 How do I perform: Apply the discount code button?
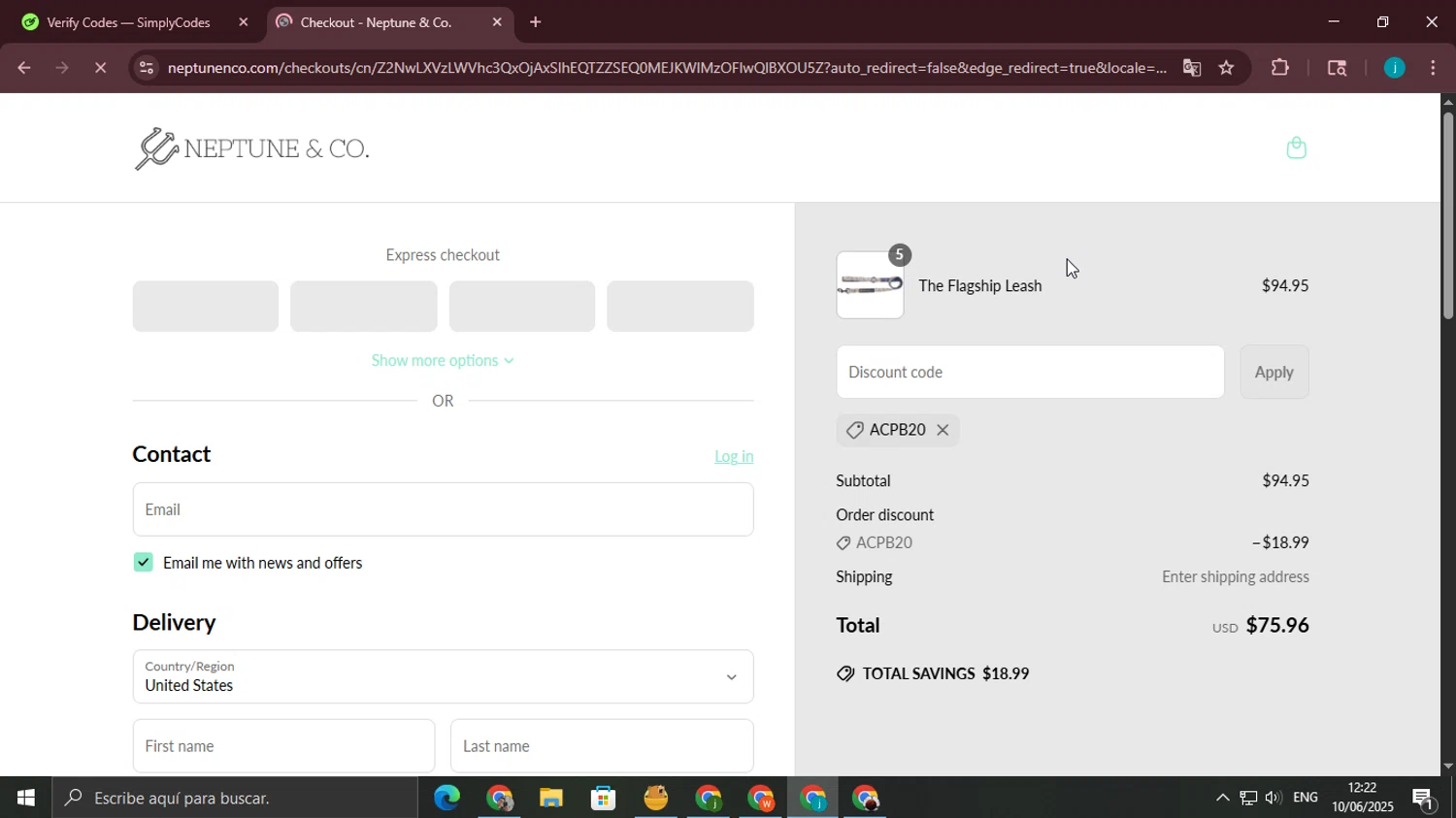point(1274,372)
